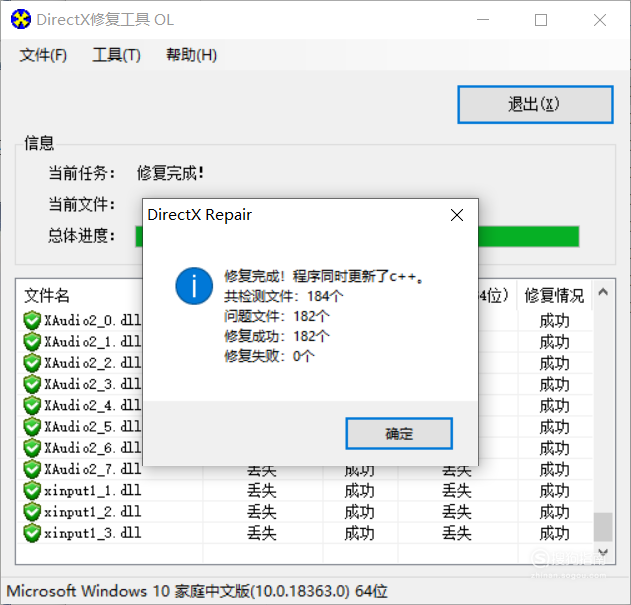This screenshot has height=605, width=631.
Task: Click the green shield icon beside XAudio2_1.dll
Action: pos(32,342)
